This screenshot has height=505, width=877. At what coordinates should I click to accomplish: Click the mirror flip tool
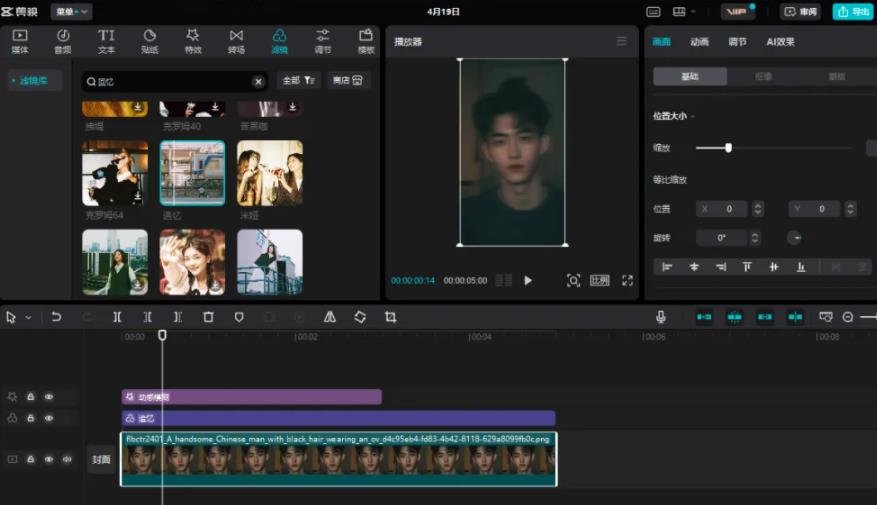tap(330, 317)
